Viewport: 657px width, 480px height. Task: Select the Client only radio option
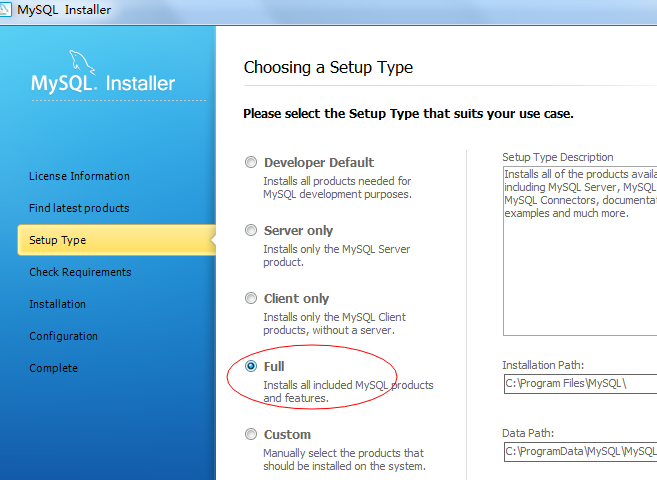point(251,298)
